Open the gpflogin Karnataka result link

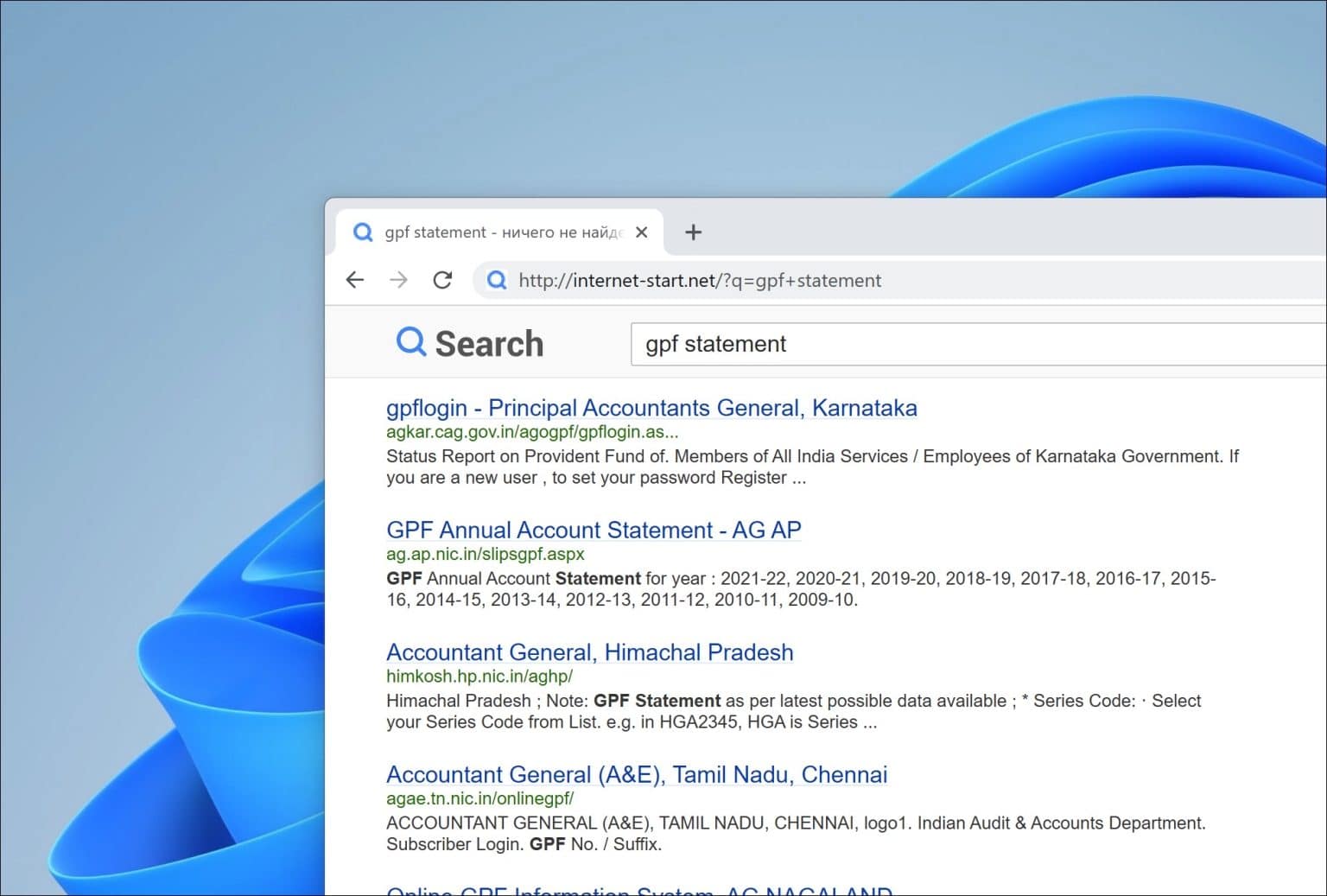(x=651, y=407)
